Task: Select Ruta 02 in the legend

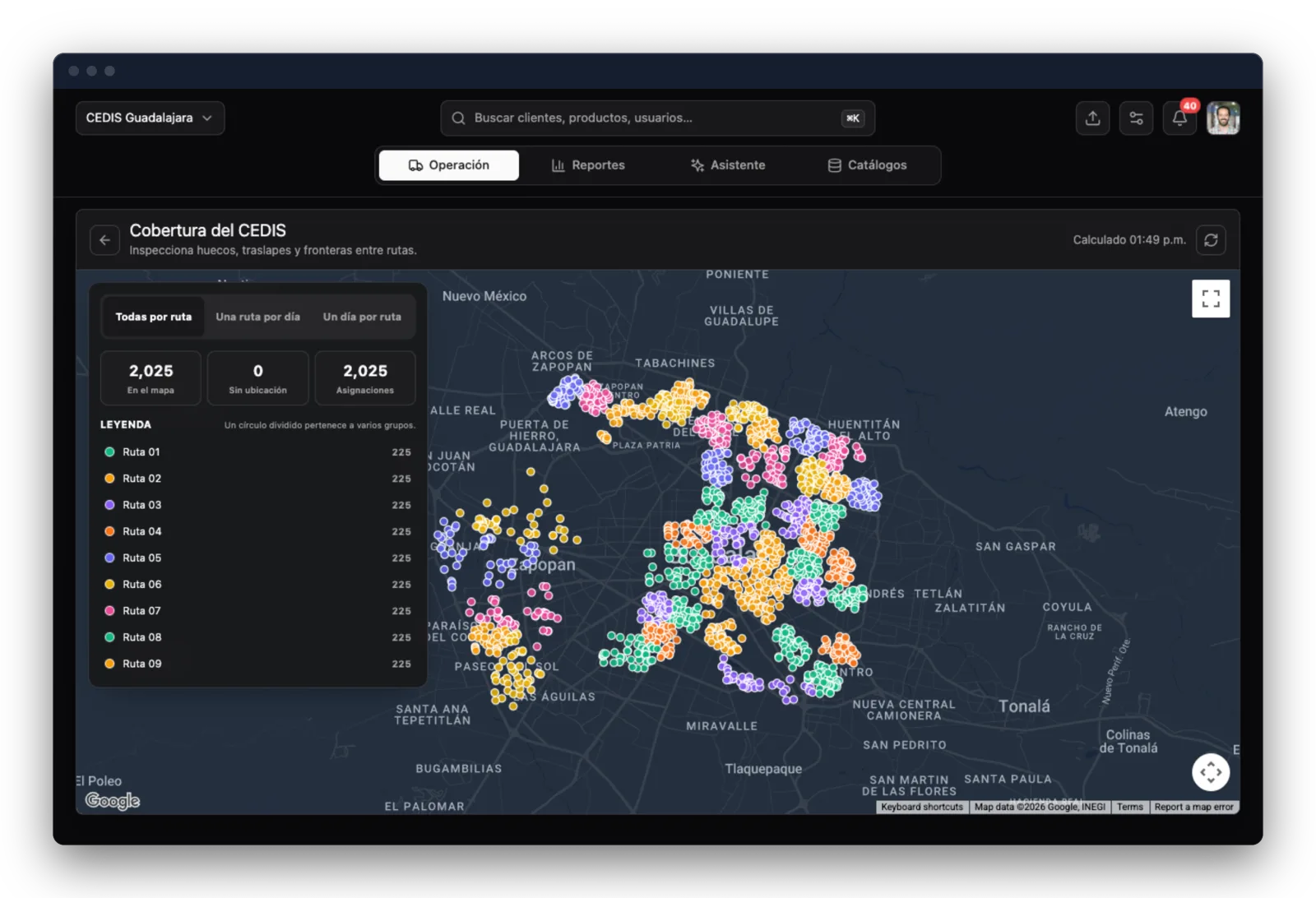Action: pyautogui.click(x=257, y=479)
